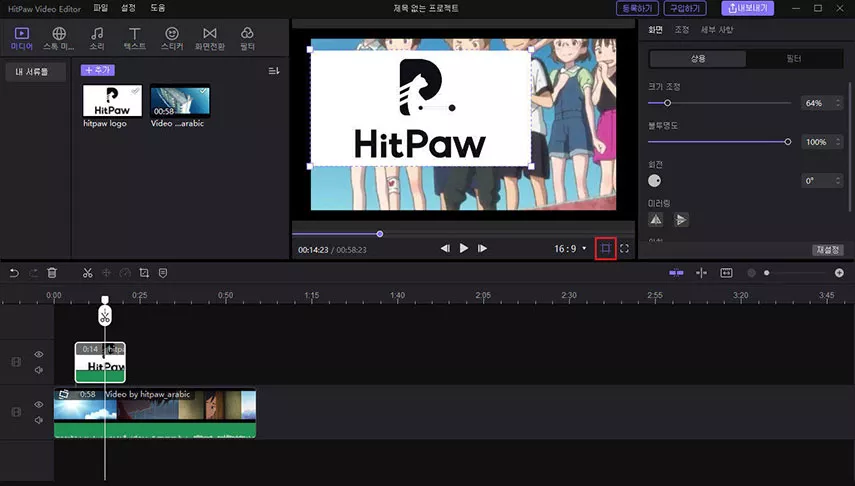Screen dimensions: 855x486
Task: Open the 설정 settings menu
Action: pyautogui.click(x=128, y=8)
